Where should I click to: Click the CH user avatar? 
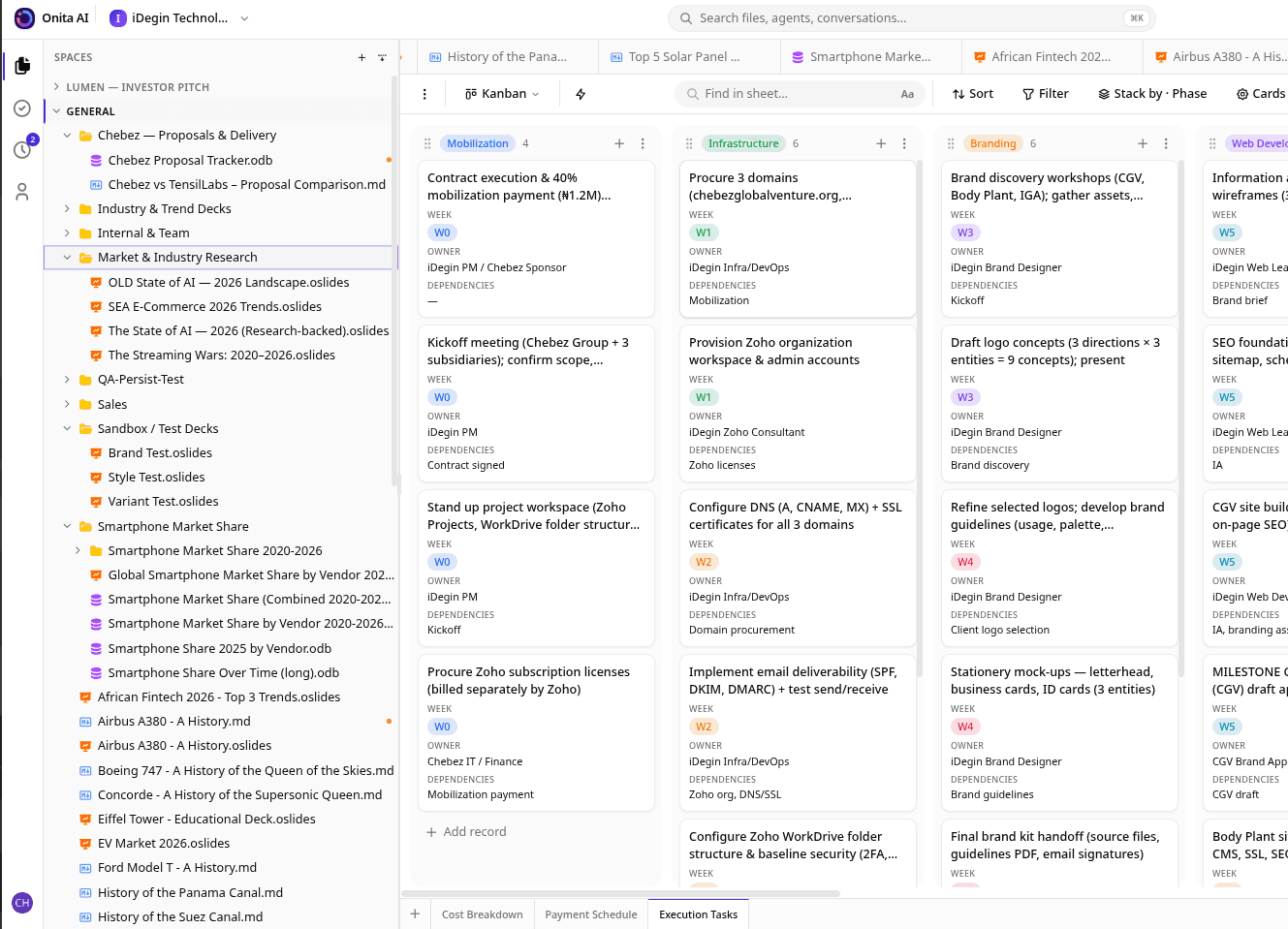click(x=22, y=903)
